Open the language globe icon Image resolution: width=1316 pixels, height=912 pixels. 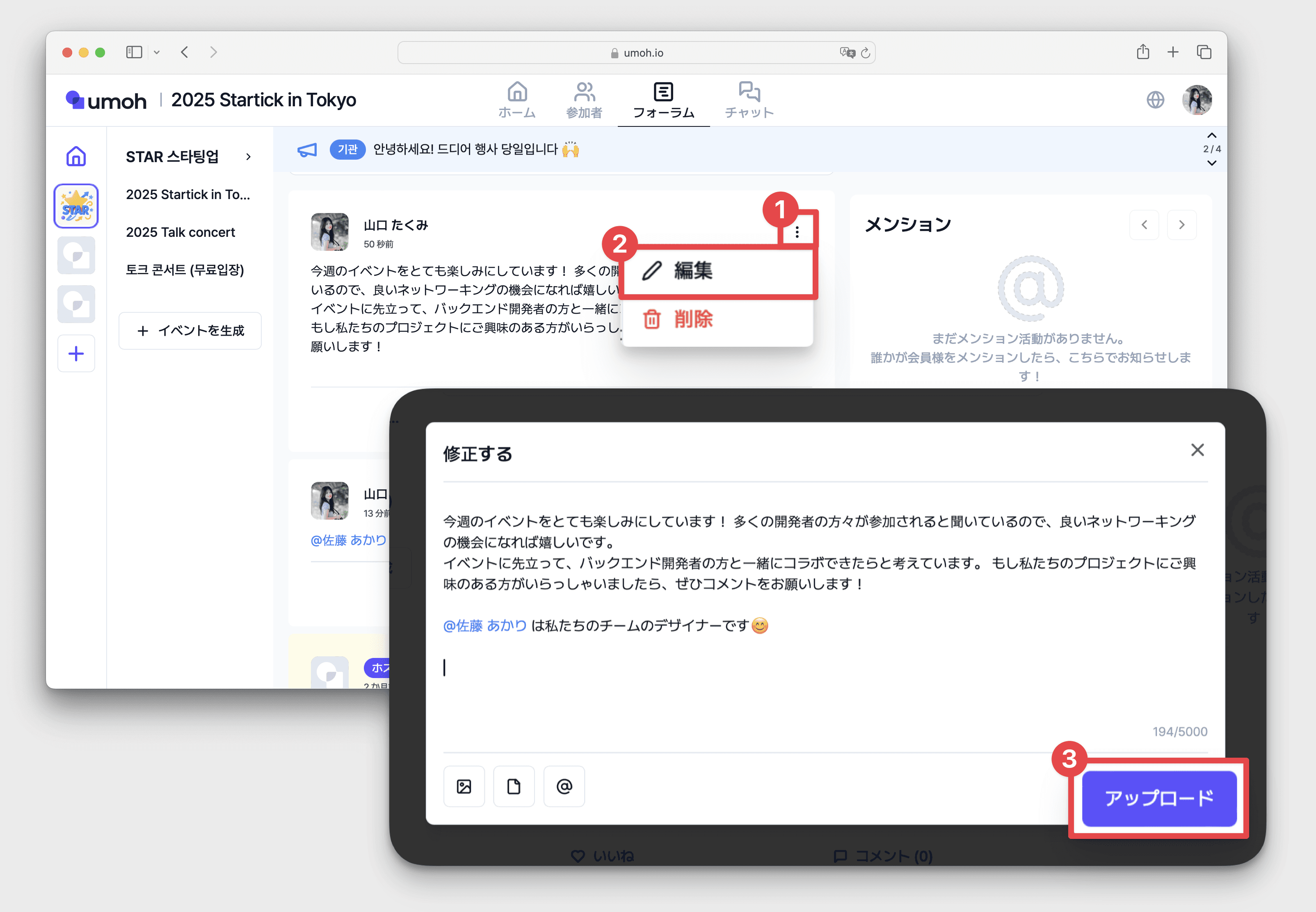click(x=1155, y=100)
